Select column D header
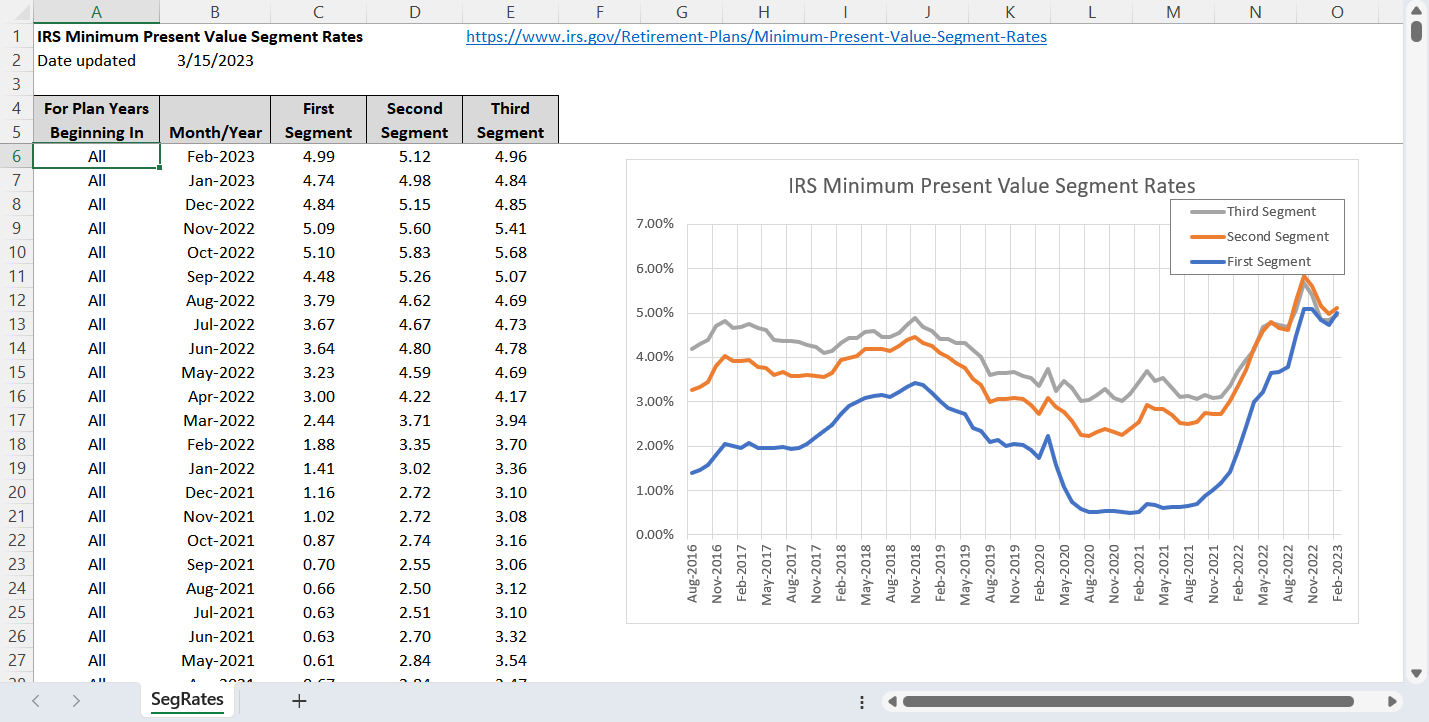This screenshot has width=1429, height=722. tap(414, 12)
